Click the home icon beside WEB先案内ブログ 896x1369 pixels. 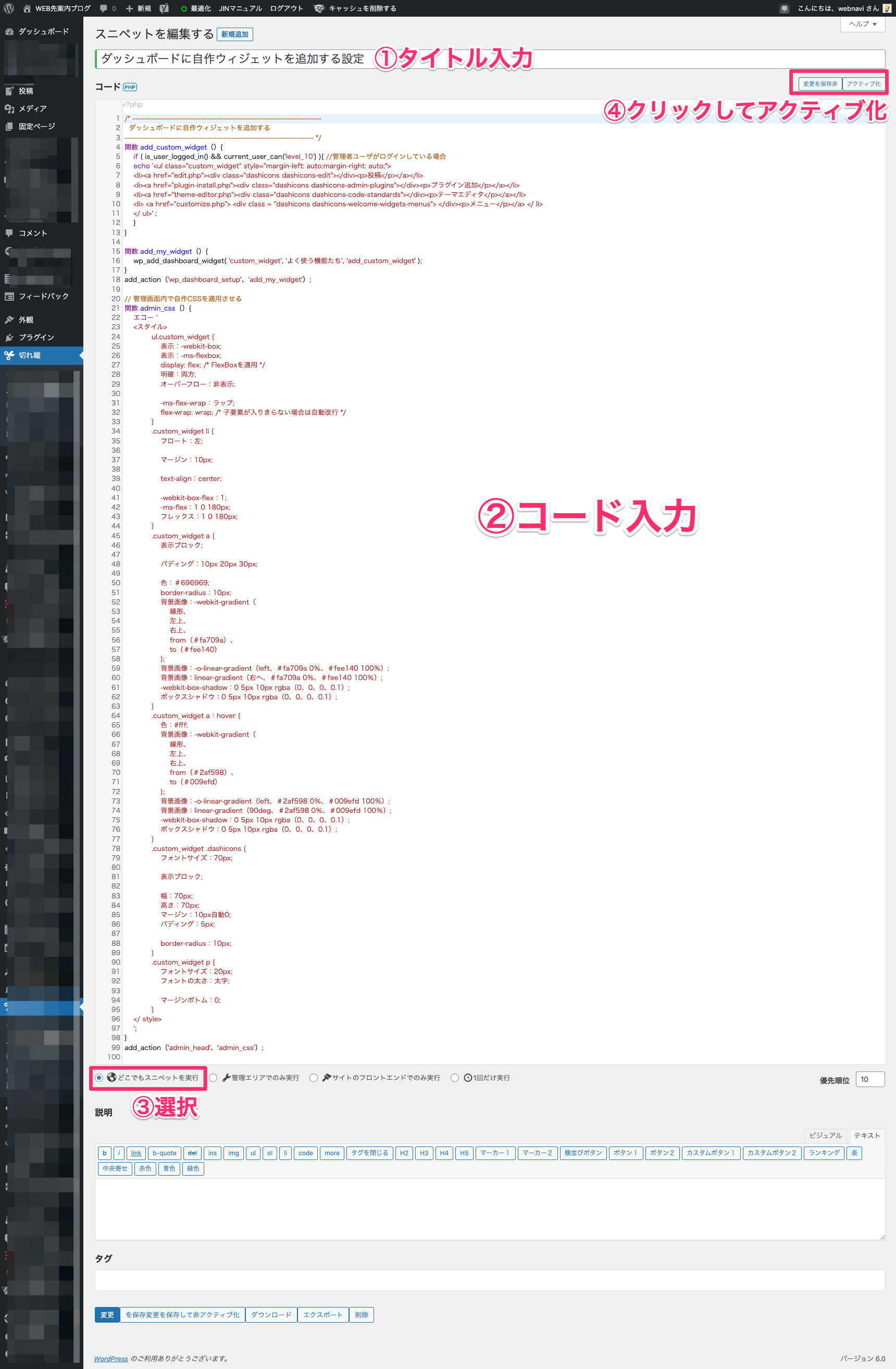27,9
